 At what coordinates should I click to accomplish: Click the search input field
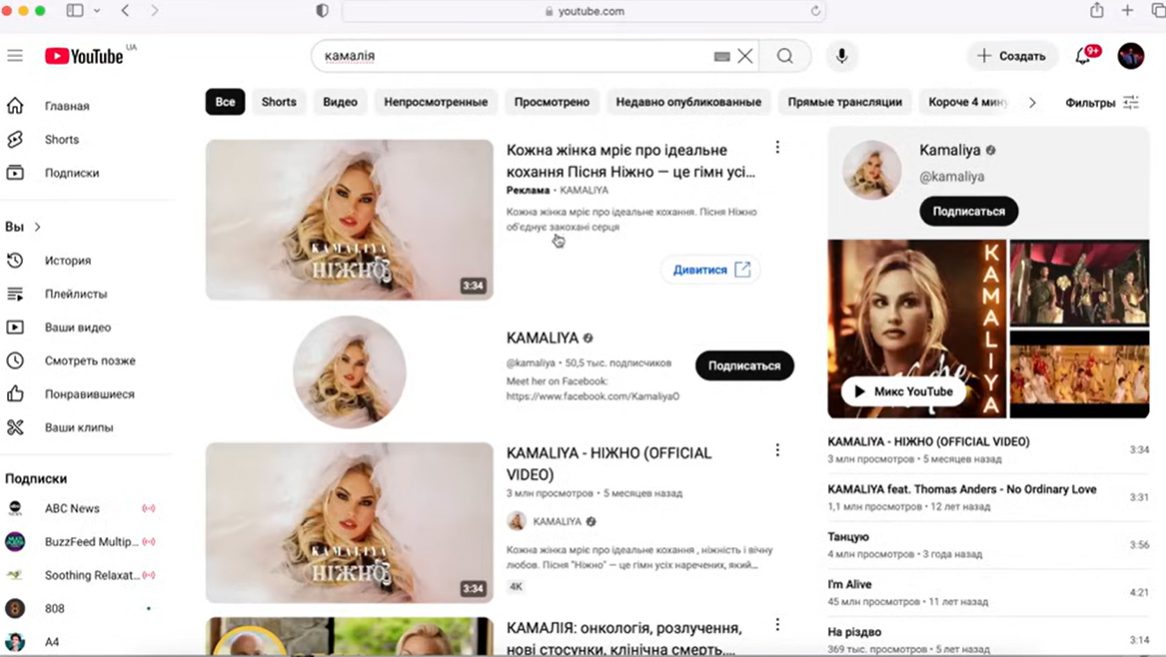(510, 56)
